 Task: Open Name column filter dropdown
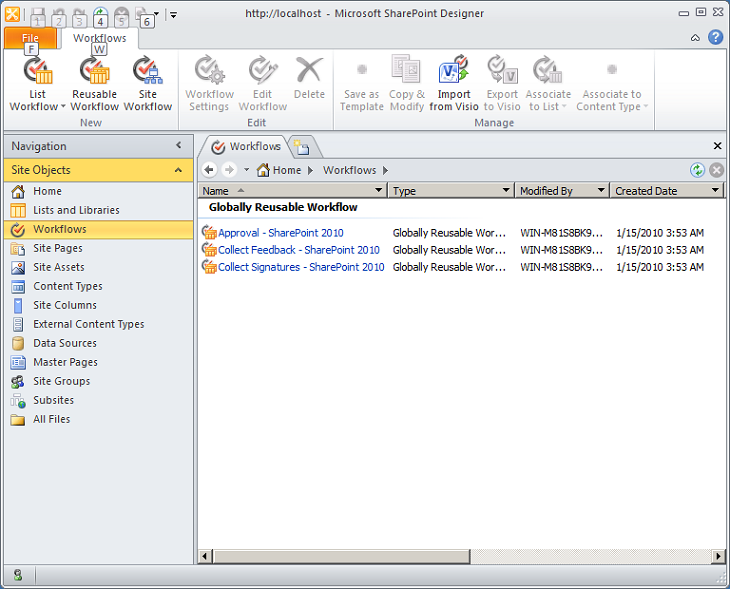click(x=379, y=190)
